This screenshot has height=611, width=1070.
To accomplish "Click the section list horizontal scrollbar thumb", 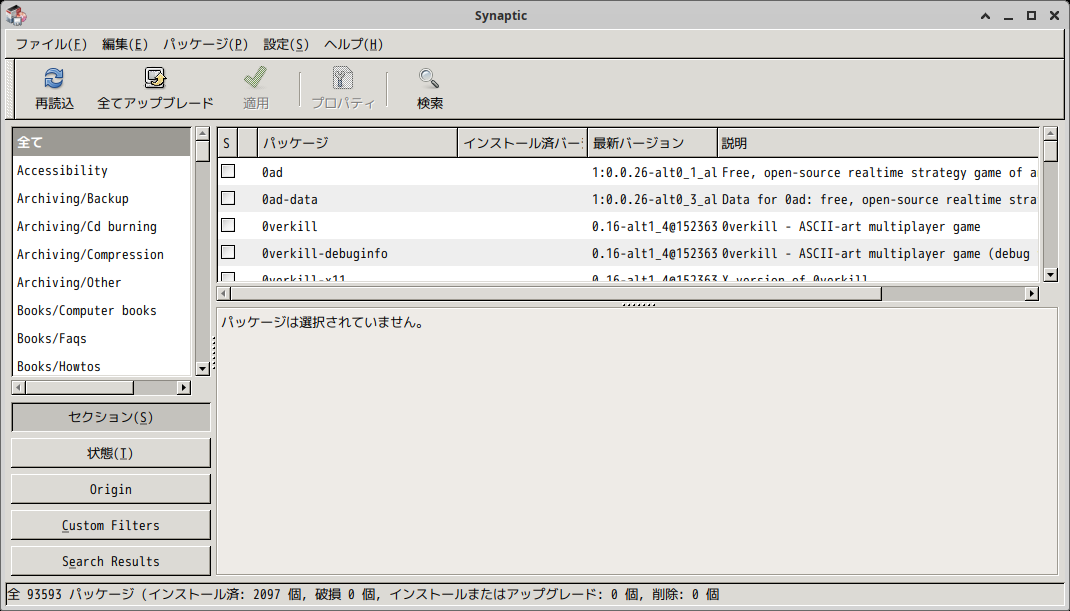I will tap(80, 388).
